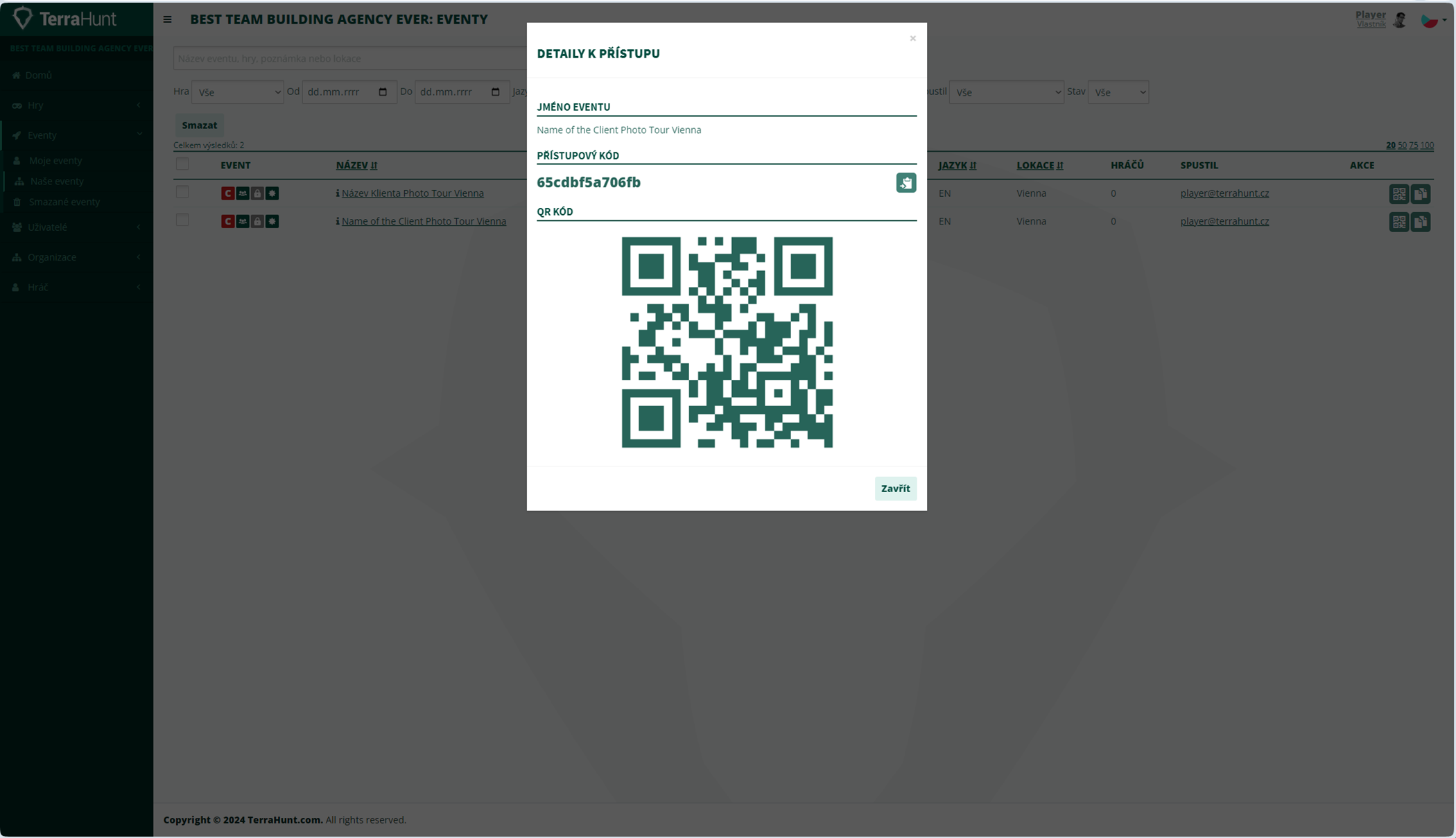Click the search events input field
This screenshot has width=1456, height=838.
tap(349, 58)
